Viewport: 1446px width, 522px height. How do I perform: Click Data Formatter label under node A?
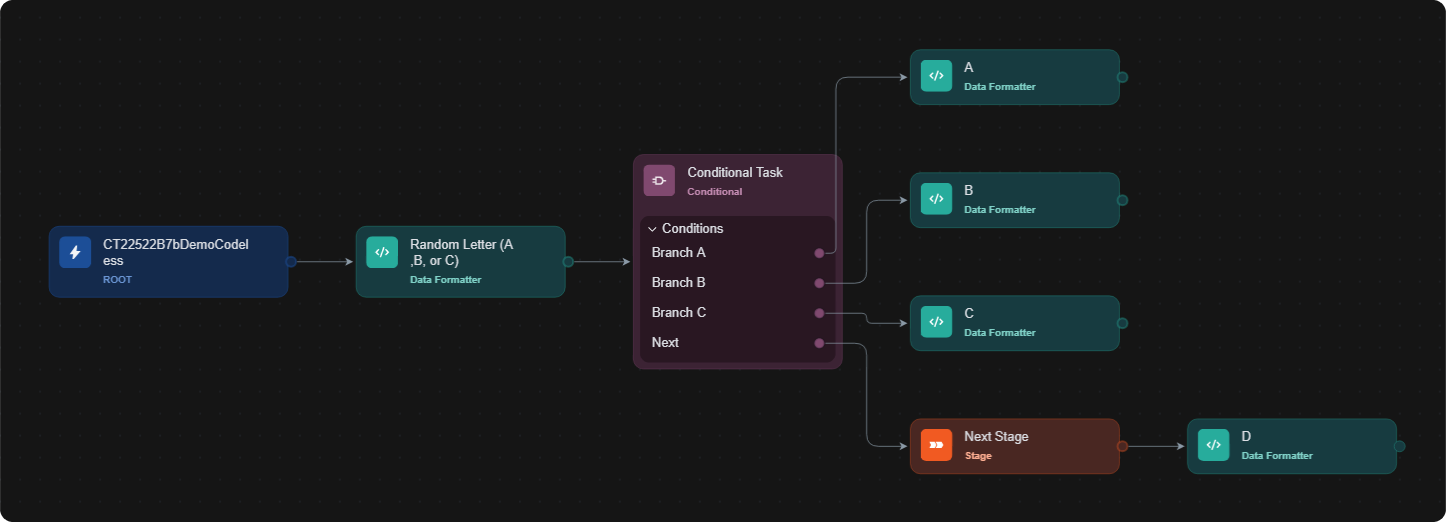pyautogui.click(x=1000, y=87)
